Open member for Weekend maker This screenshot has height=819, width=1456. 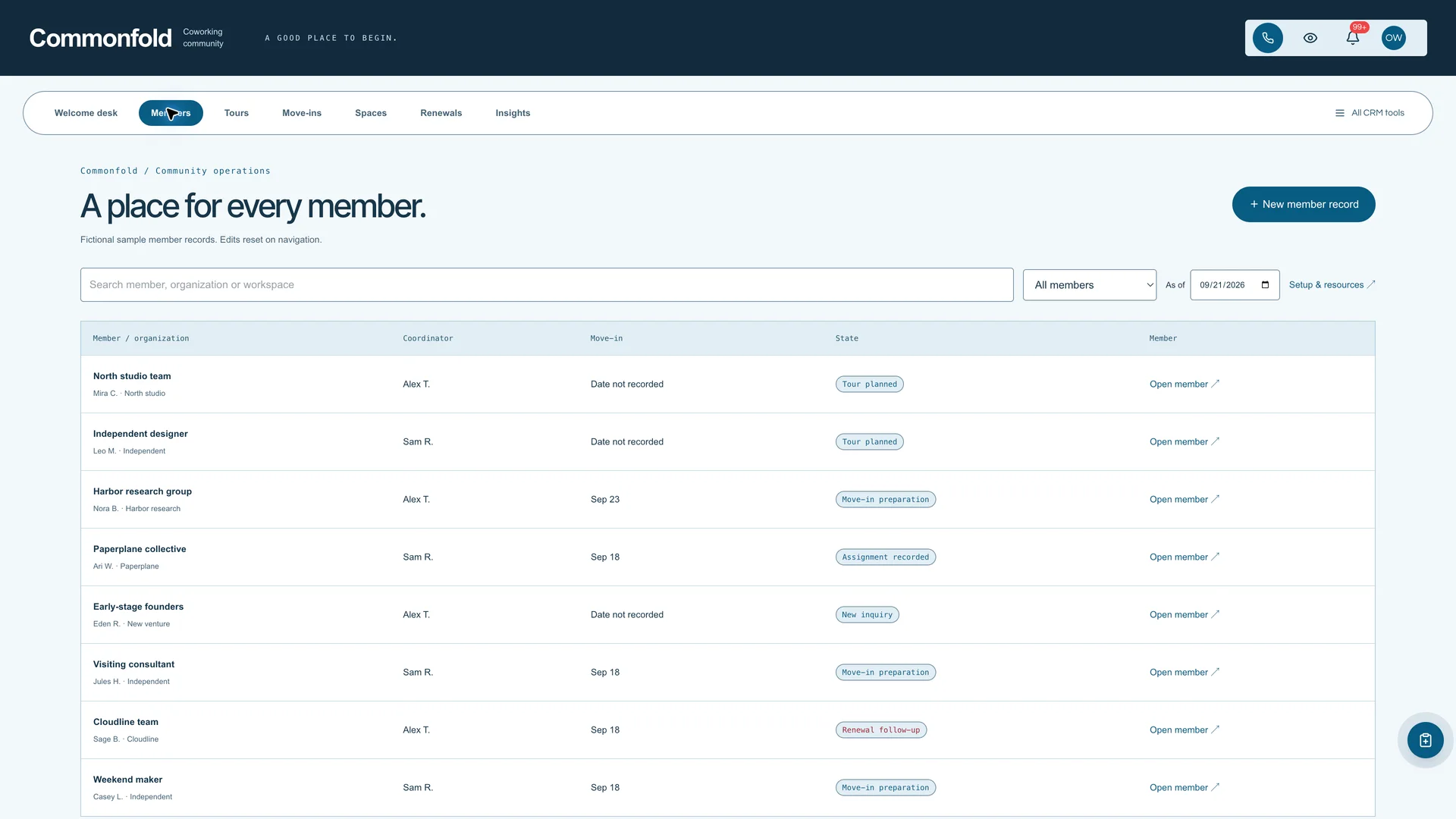1185,788
